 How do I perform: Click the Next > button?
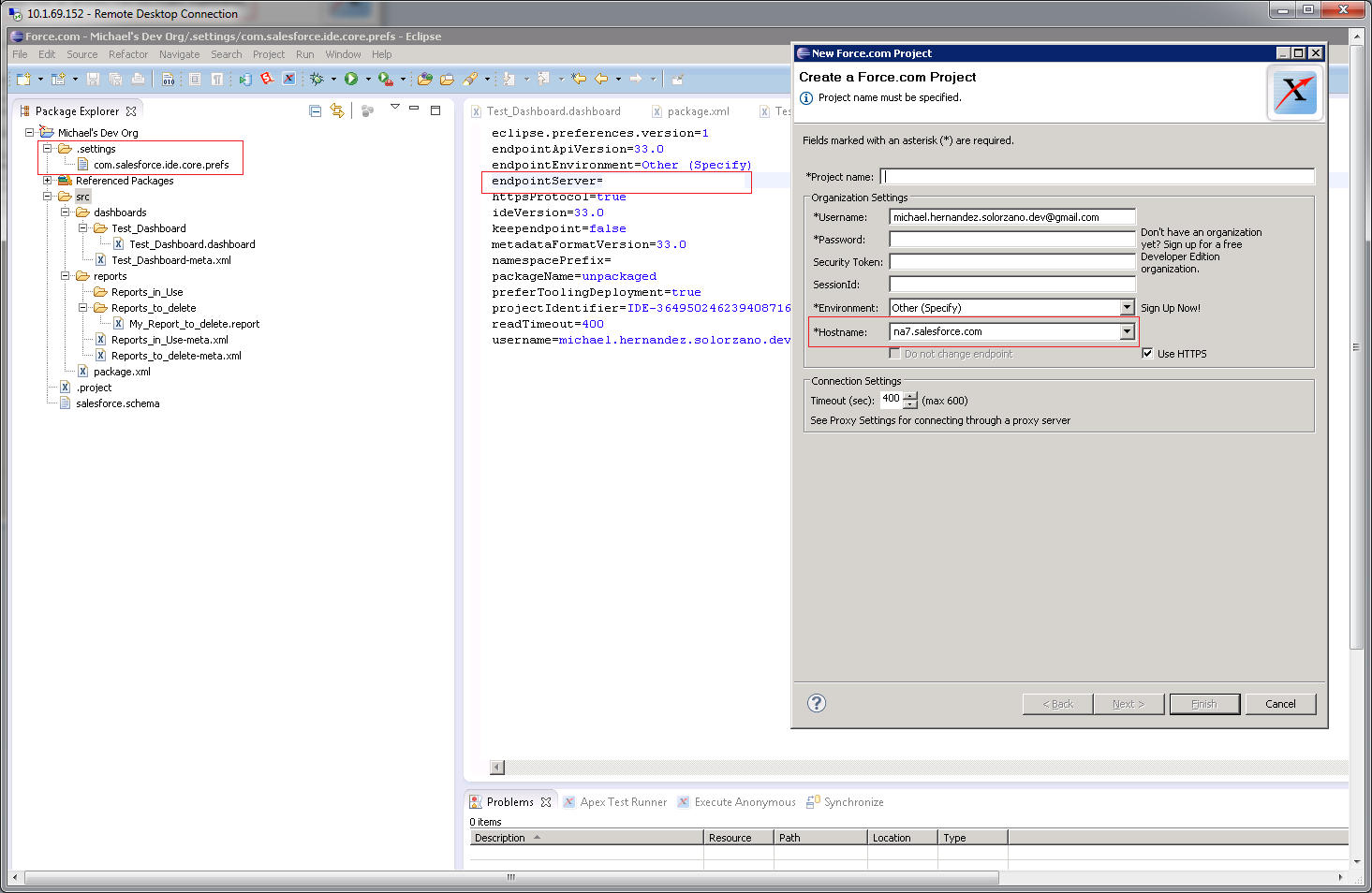pyautogui.click(x=1129, y=704)
